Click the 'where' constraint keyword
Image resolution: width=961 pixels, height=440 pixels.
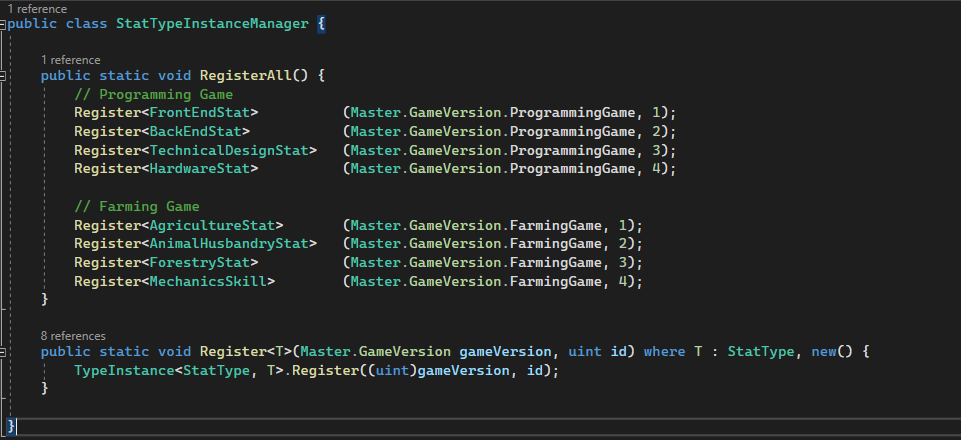click(665, 352)
